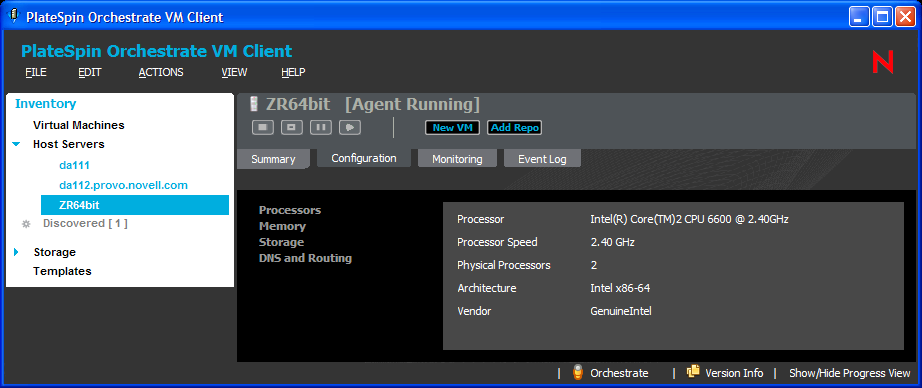Select the ZR64bit host entry

tap(135, 205)
